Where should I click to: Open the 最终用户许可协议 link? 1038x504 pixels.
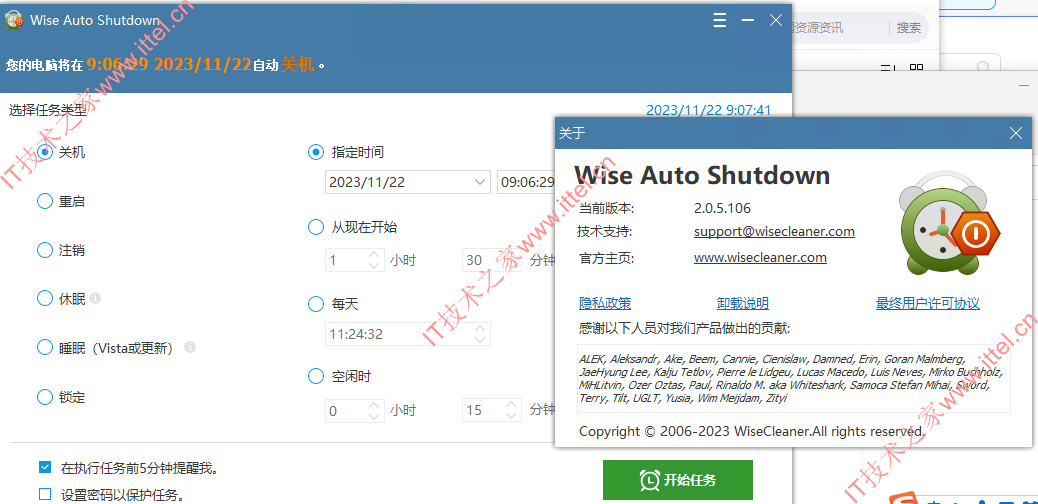pyautogui.click(x=928, y=303)
